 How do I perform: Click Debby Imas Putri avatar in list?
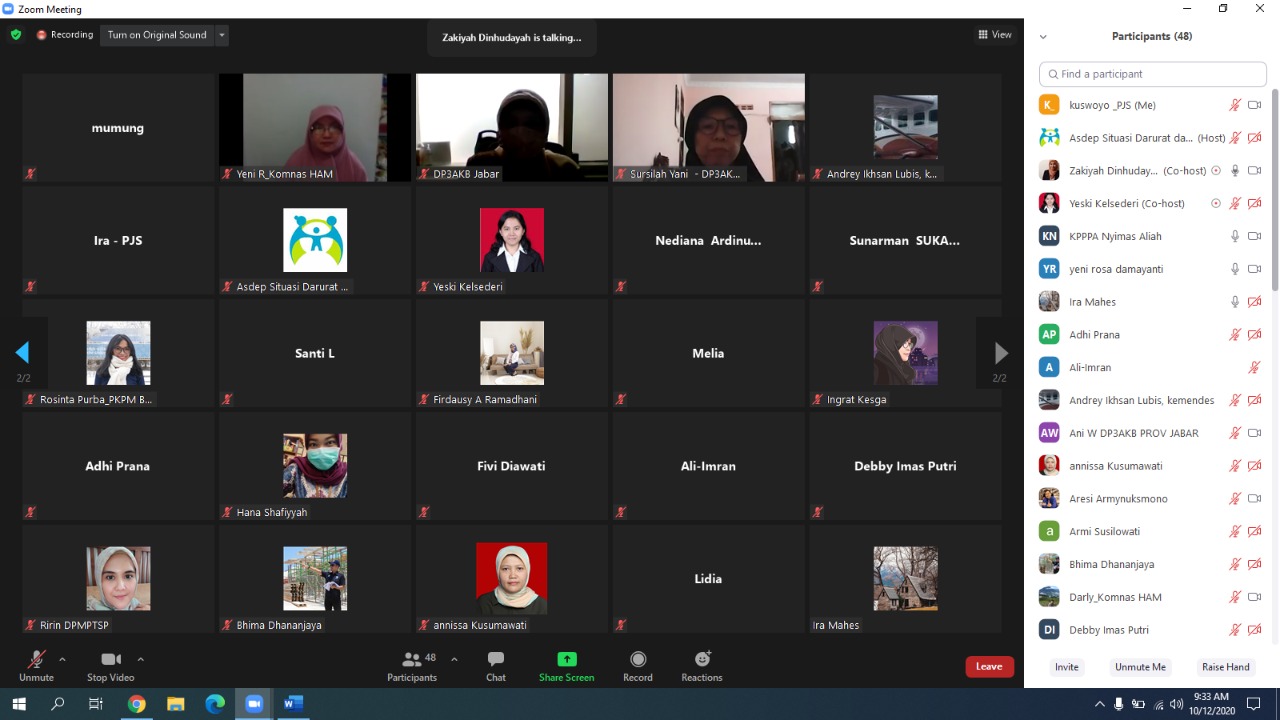pyautogui.click(x=1049, y=630)
